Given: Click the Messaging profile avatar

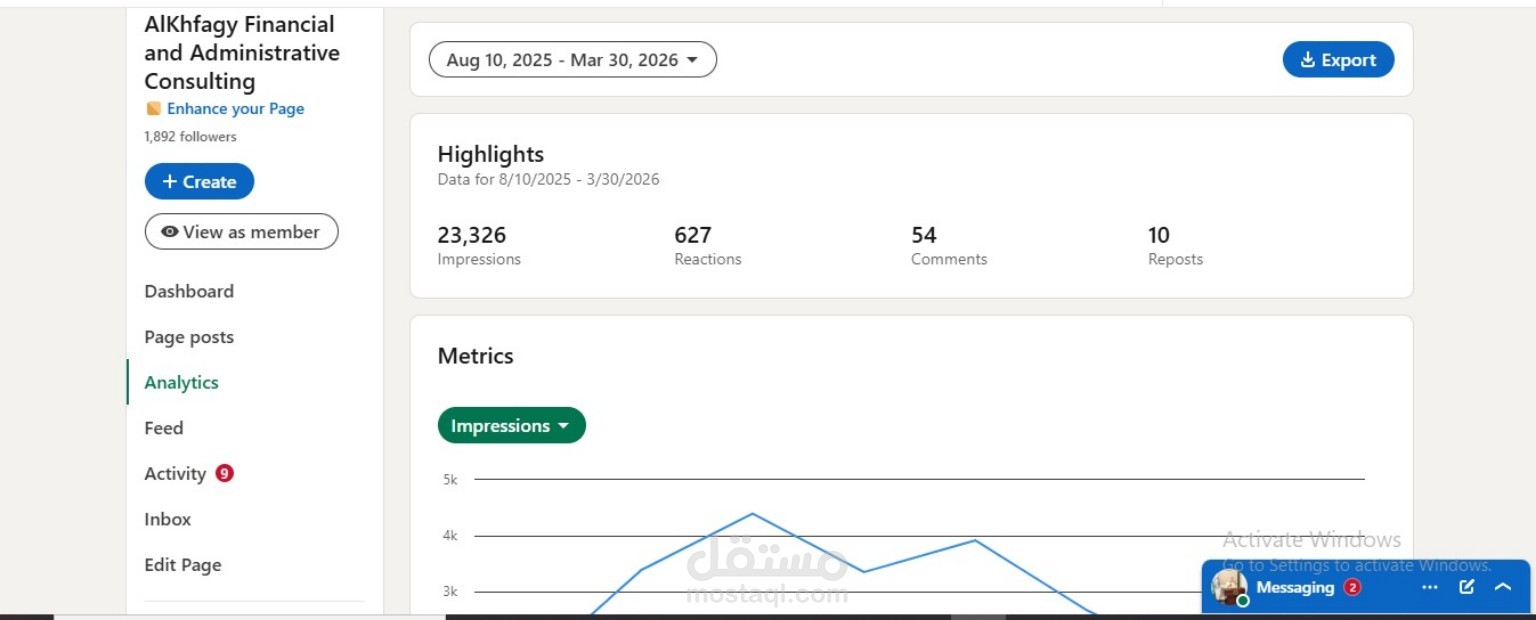Looking at the screenshot, I should tap(1229, 587).
